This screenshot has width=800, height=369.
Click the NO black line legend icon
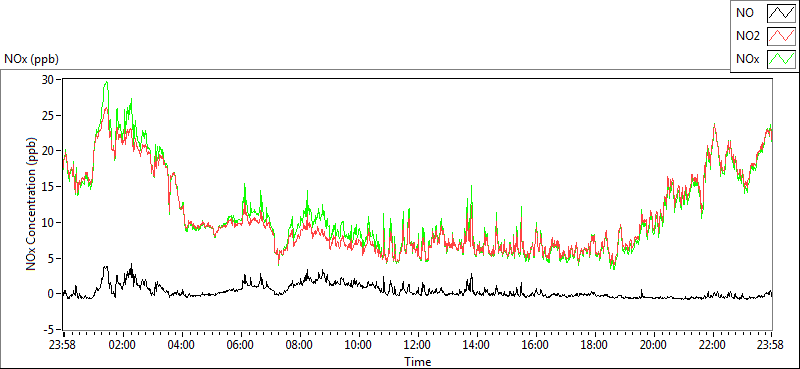point(782,13)
